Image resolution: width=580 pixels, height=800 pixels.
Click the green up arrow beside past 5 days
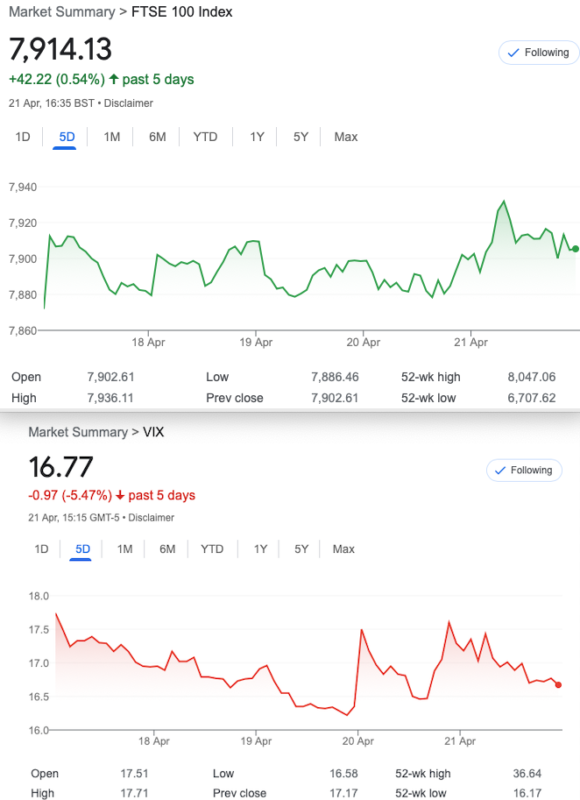[114, 79]
